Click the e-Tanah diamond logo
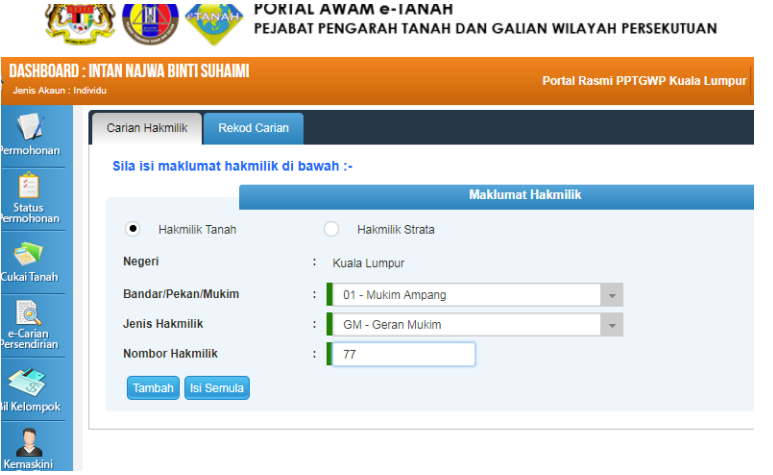The image size is (773, 475). point(212,22)
